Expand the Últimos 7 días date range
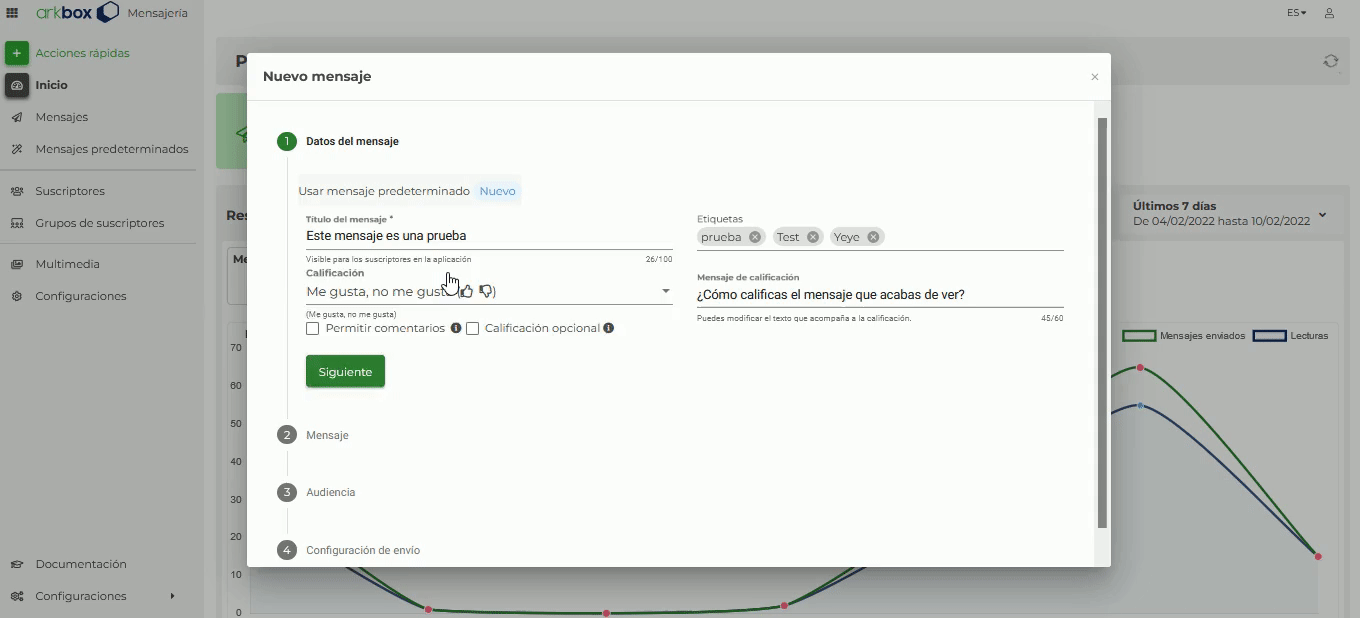 [1322, 215]
